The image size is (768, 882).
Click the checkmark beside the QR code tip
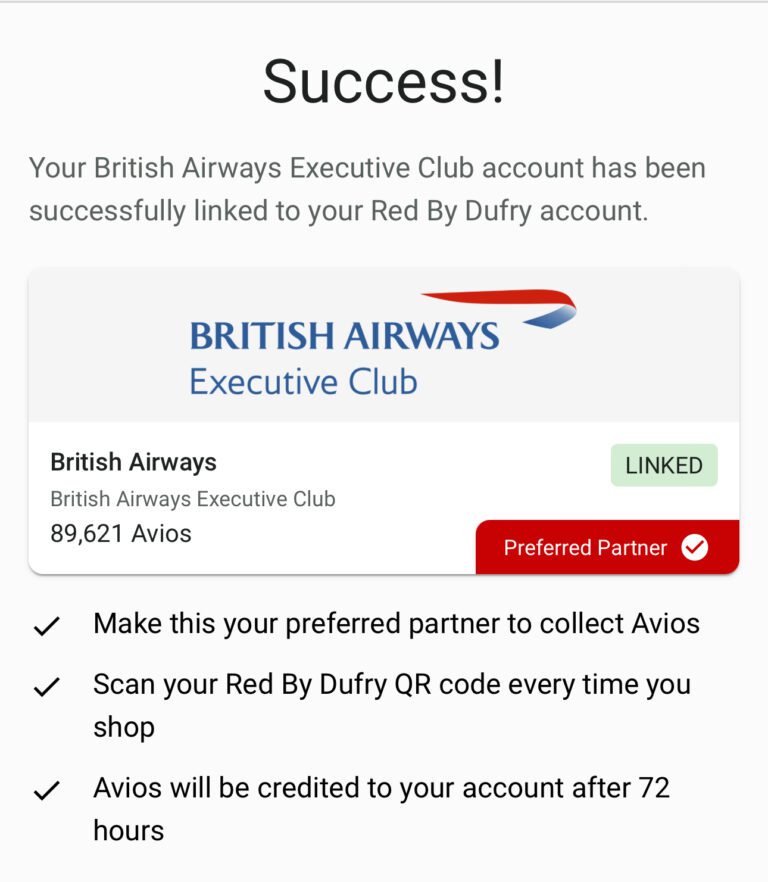pyautogui.click(x=46, y=687)
